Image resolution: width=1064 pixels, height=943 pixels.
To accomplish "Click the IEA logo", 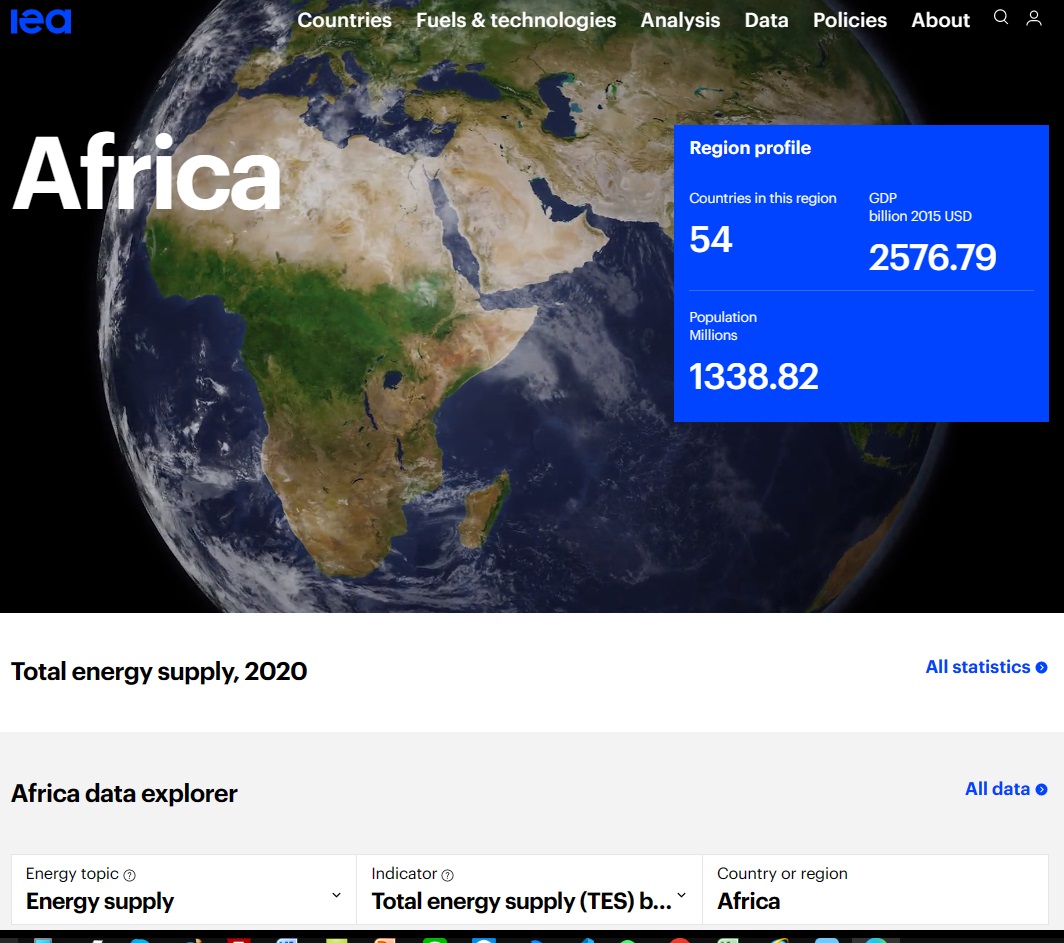I will click(41, 21).
